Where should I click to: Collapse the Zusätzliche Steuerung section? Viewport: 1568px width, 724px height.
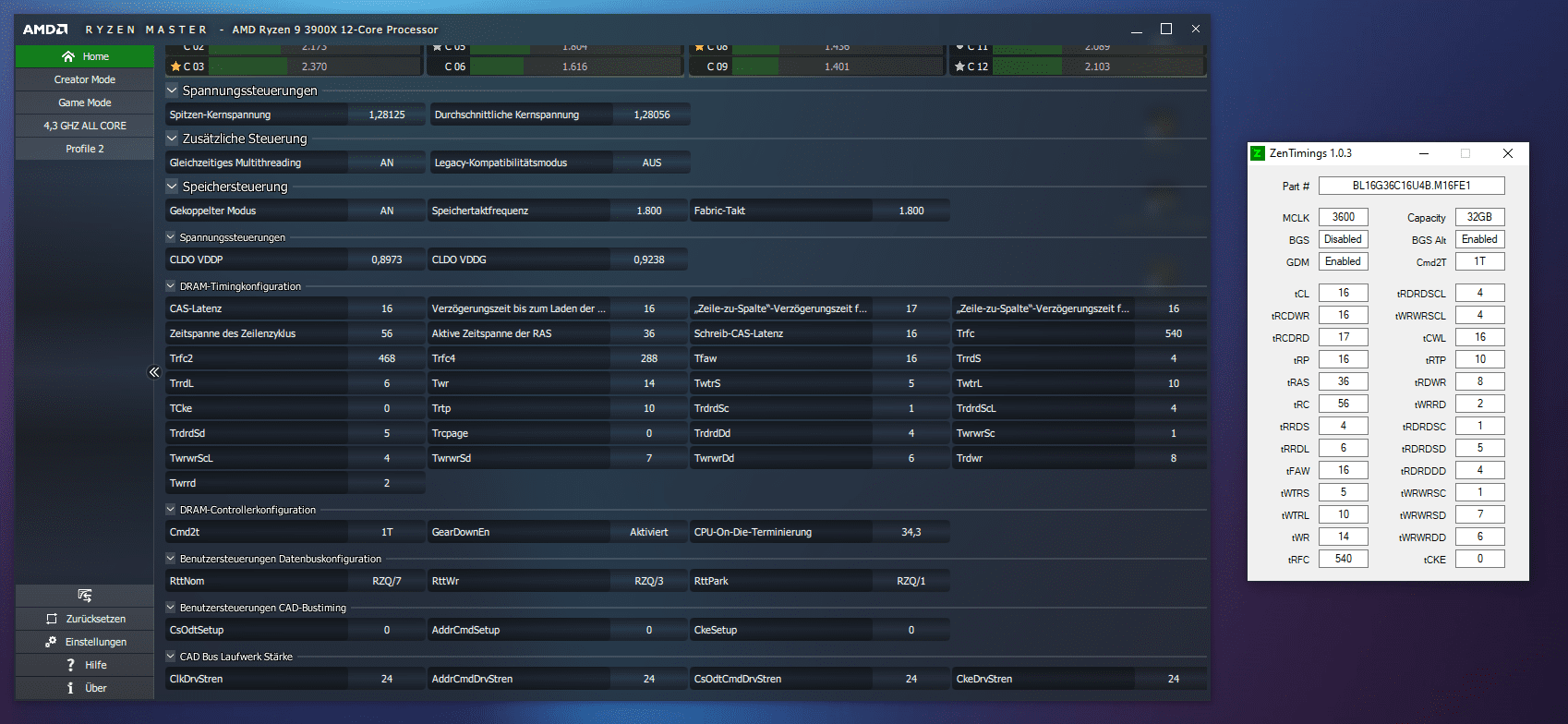pos(172,139)
